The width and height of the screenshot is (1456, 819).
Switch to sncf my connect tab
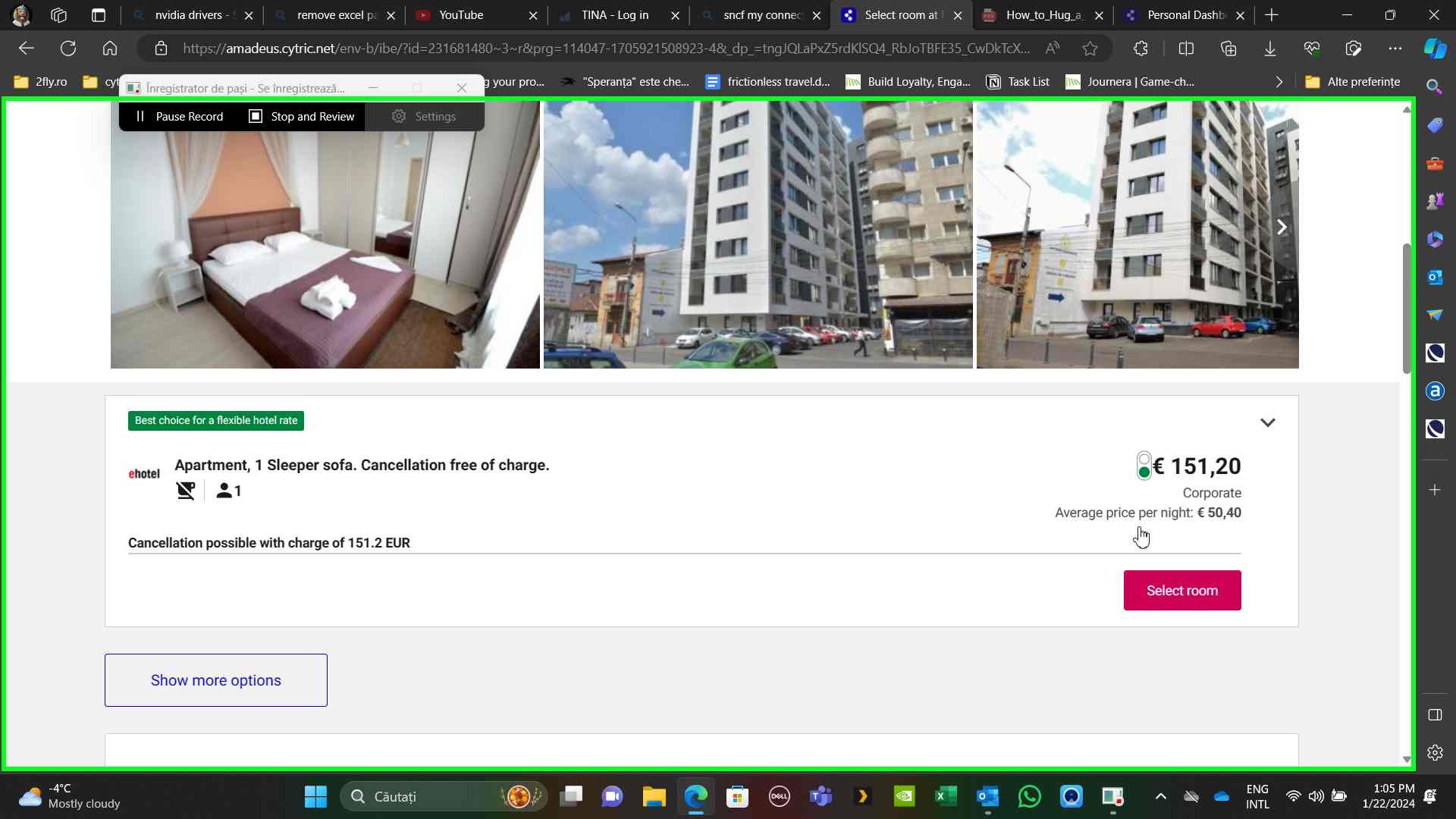[761, 15]
